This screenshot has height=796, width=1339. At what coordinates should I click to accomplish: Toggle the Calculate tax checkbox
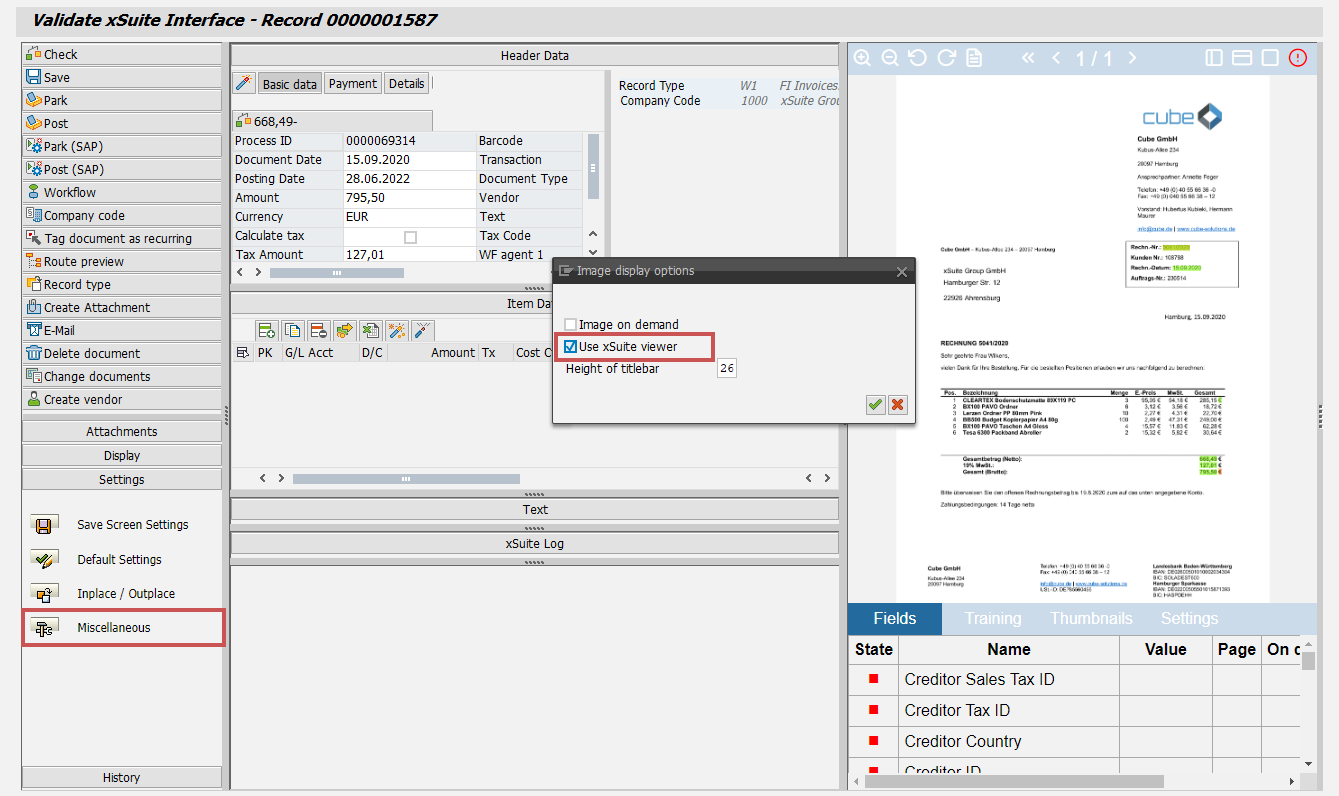(x=410, y=237)
